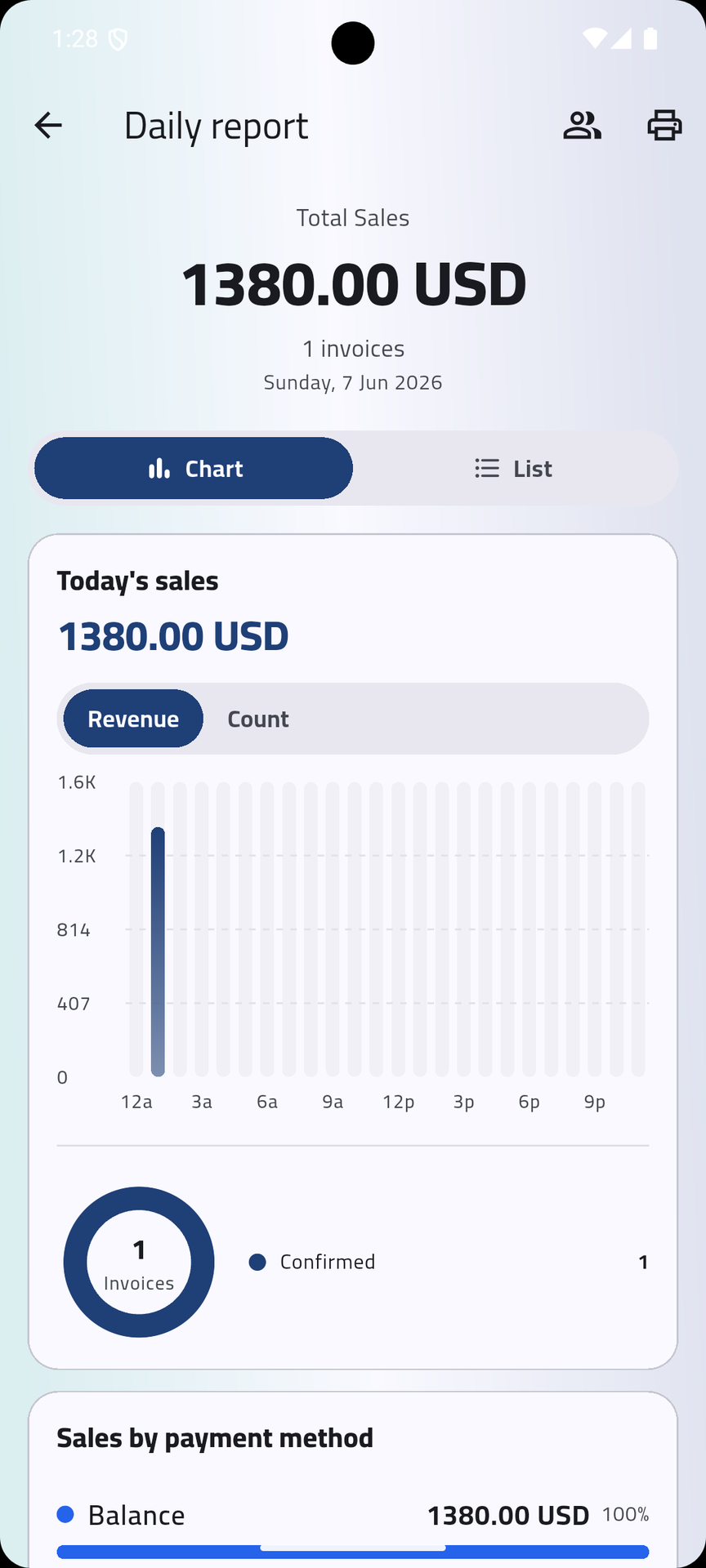The width and height of the screenshot is (706, 1568).
Task: Tap the date Sunday, 7 Jun 2026
Action: [x=353, y=382]
